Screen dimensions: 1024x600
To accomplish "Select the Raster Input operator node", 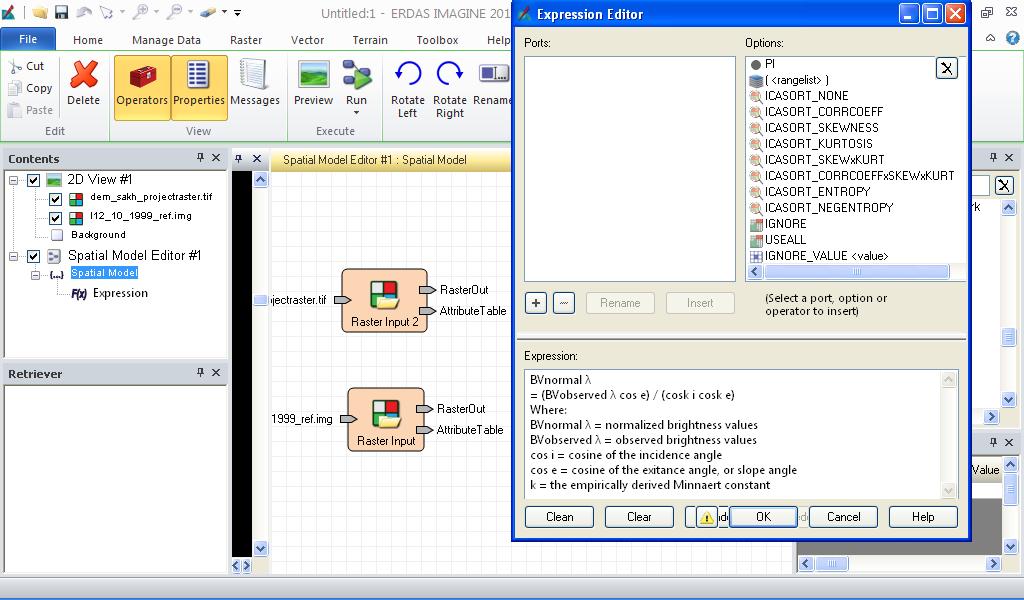I will (386, 419).
